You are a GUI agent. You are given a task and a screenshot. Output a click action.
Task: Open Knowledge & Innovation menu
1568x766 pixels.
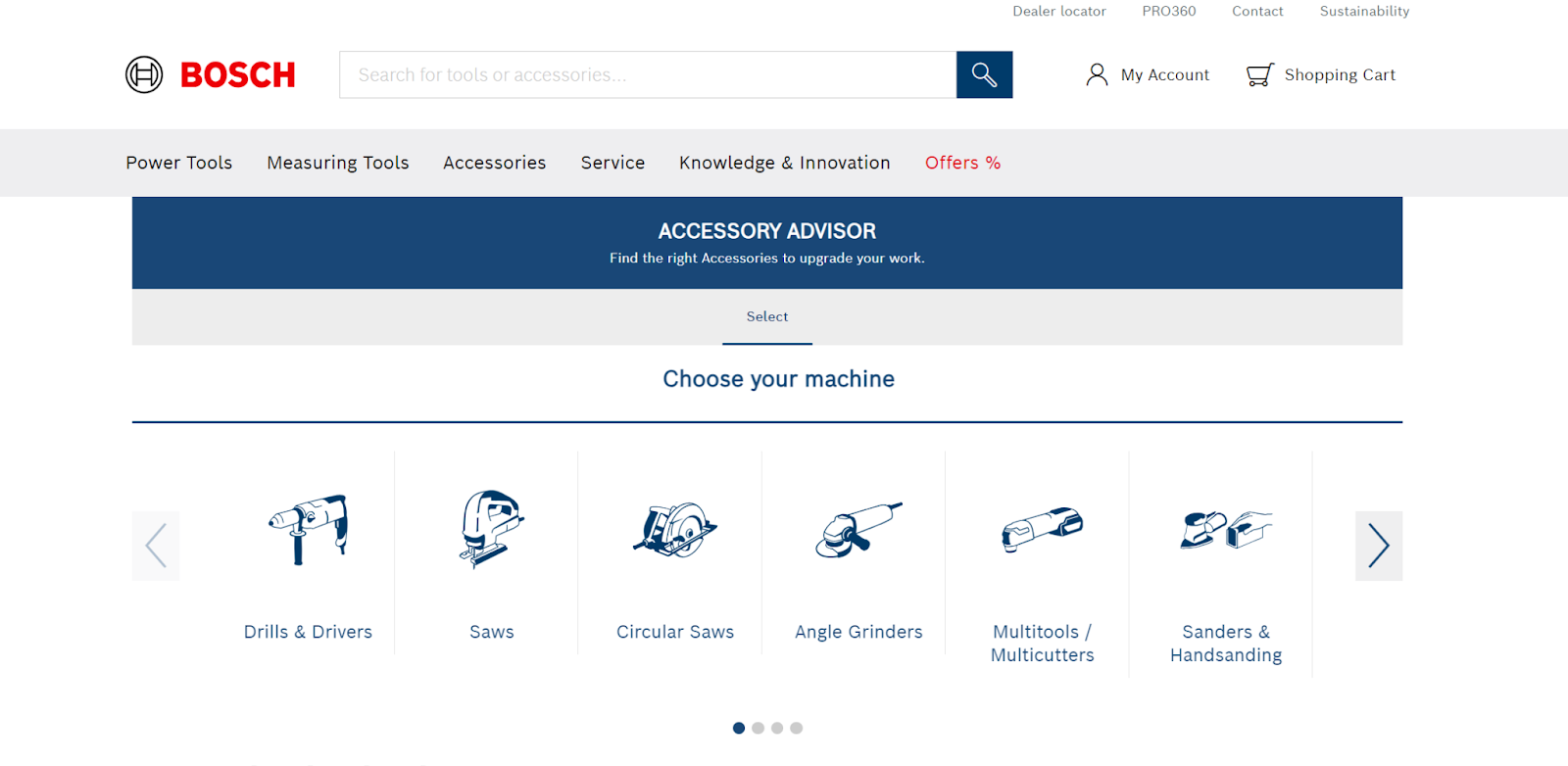click(x=785, y=163)
